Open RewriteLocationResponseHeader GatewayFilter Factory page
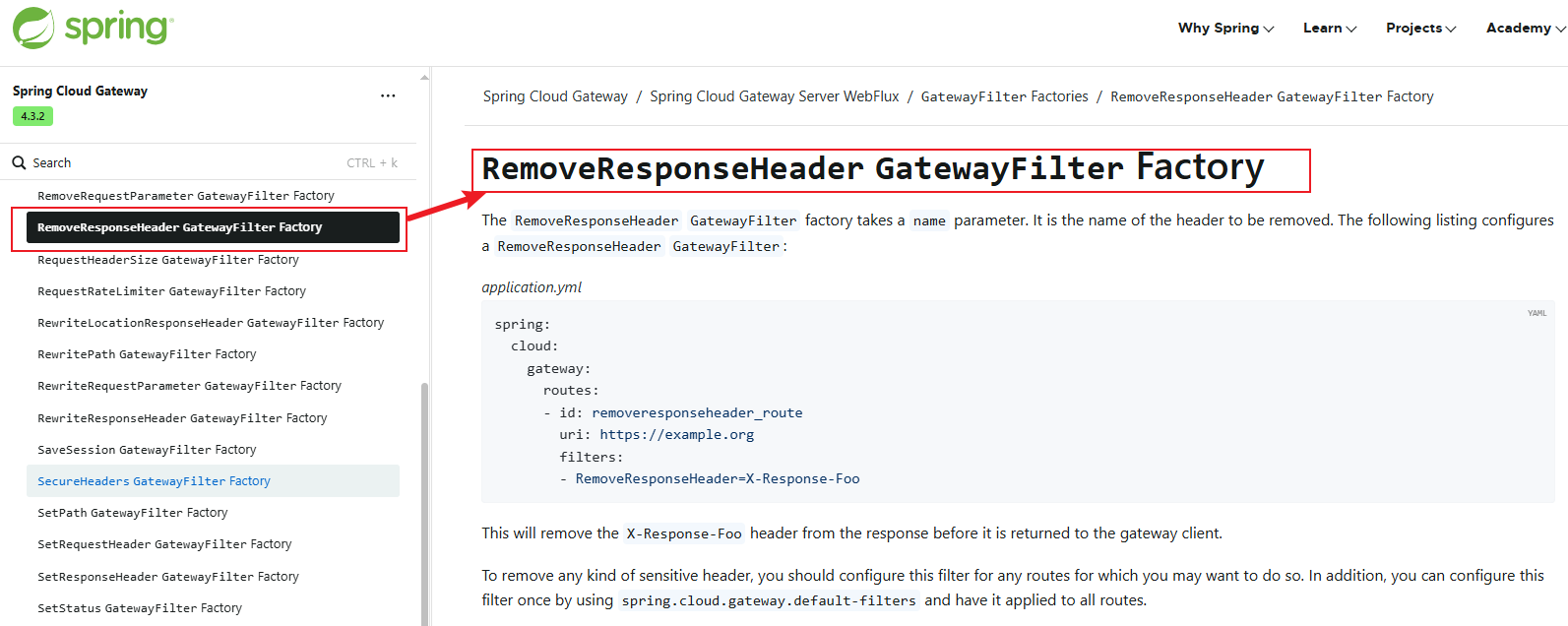 [x=211, y=323]
